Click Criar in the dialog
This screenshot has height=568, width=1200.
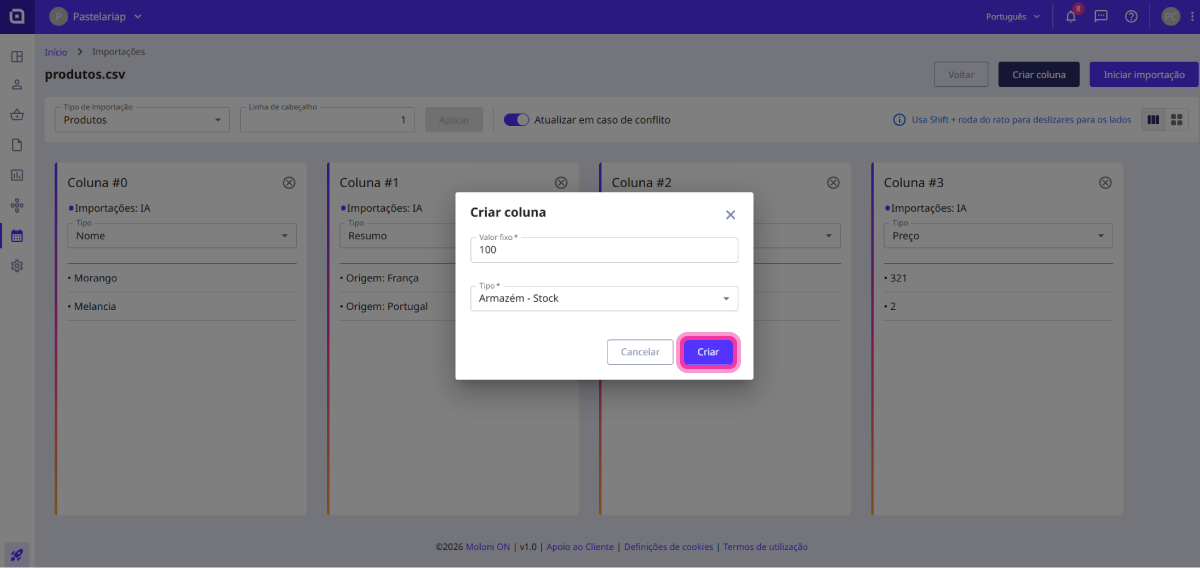(x=708, y=352)
